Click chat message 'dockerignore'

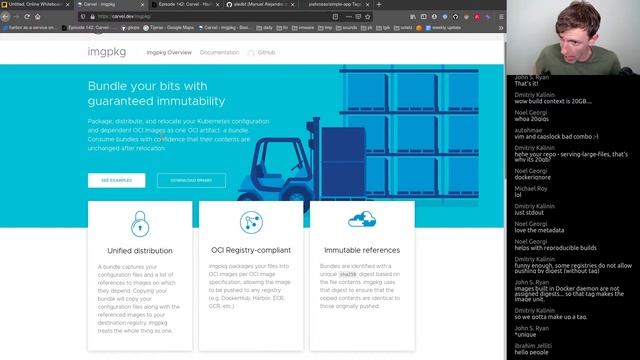pos(532,177)
